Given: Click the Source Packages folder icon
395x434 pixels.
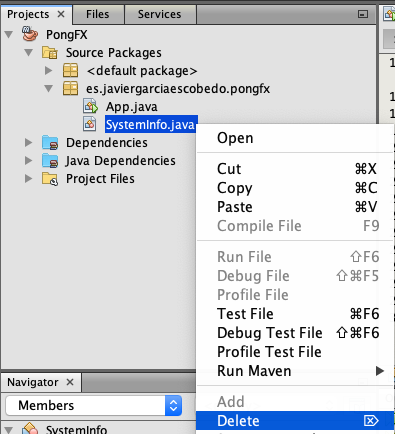Looking at the screenshot, I should (50, 53).
